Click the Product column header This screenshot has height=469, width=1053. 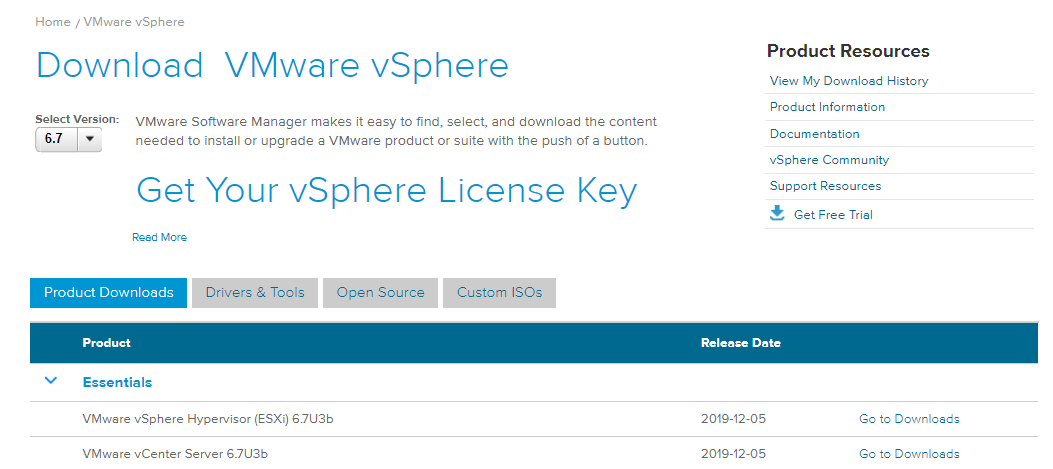(107, 343)
